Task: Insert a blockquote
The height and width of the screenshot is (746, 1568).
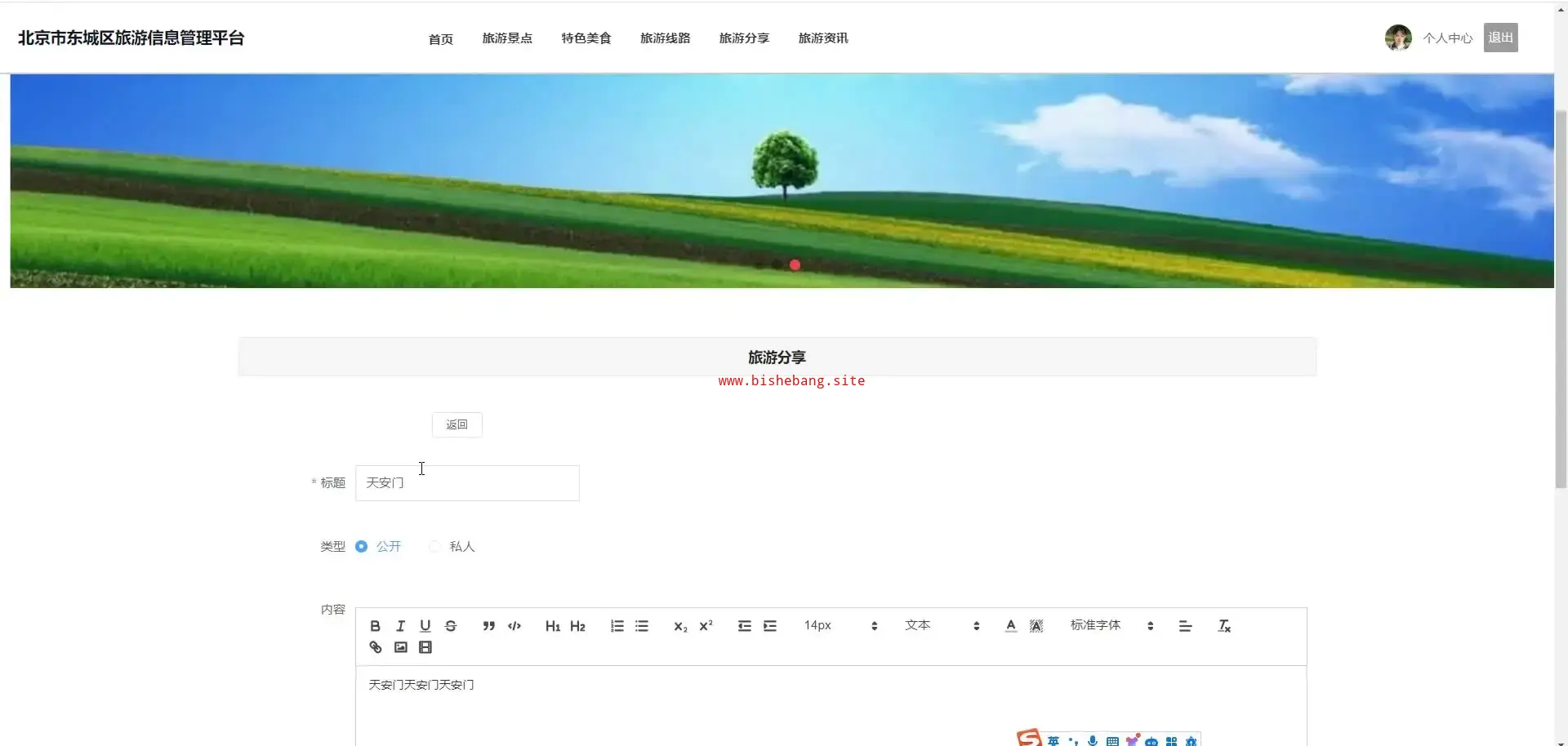Action: (x=488, y=626)
